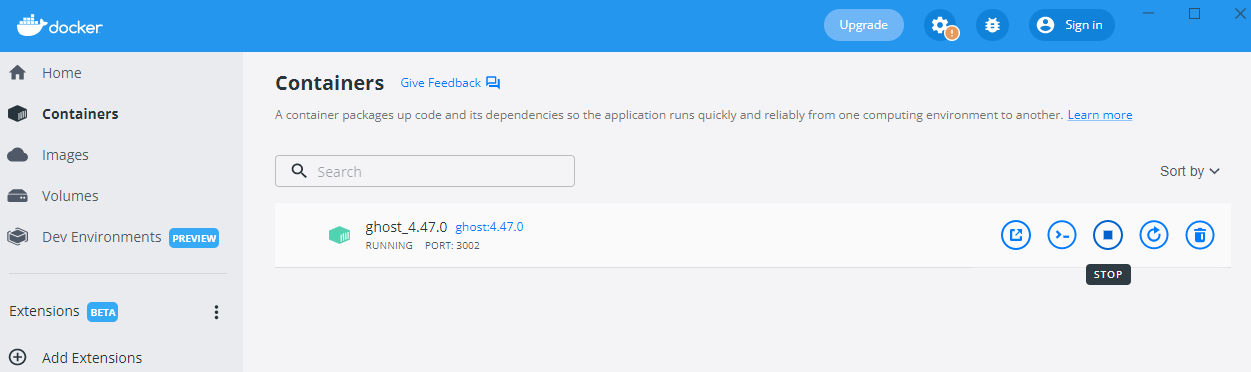
Task: Click the Images cloud sidebar icon
Action: [17, 155]
